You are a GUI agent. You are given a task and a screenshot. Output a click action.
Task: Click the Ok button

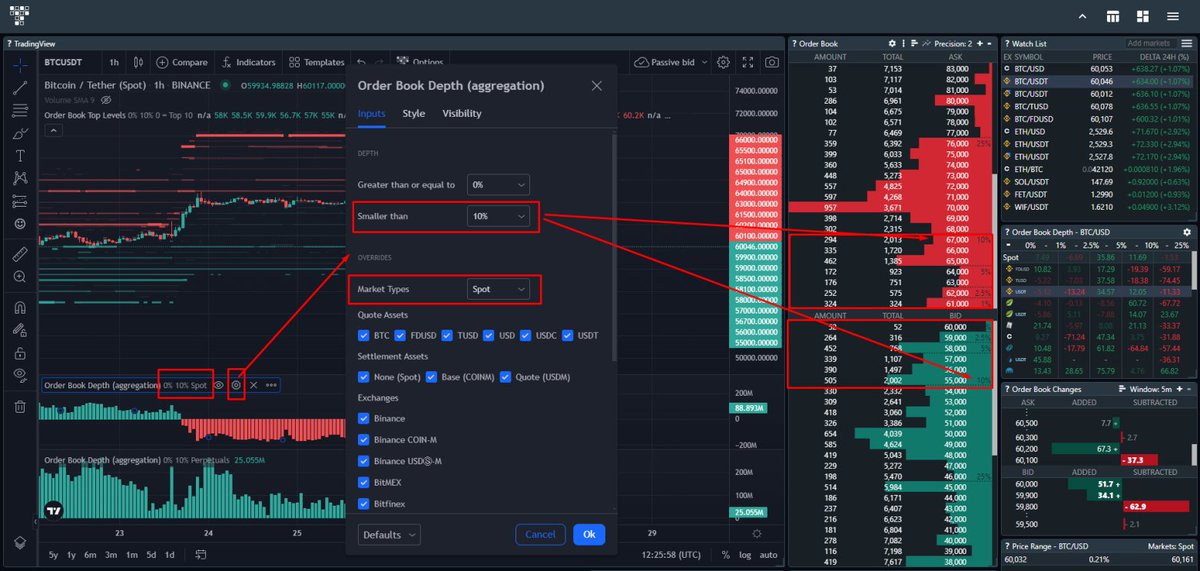(588, 535)
